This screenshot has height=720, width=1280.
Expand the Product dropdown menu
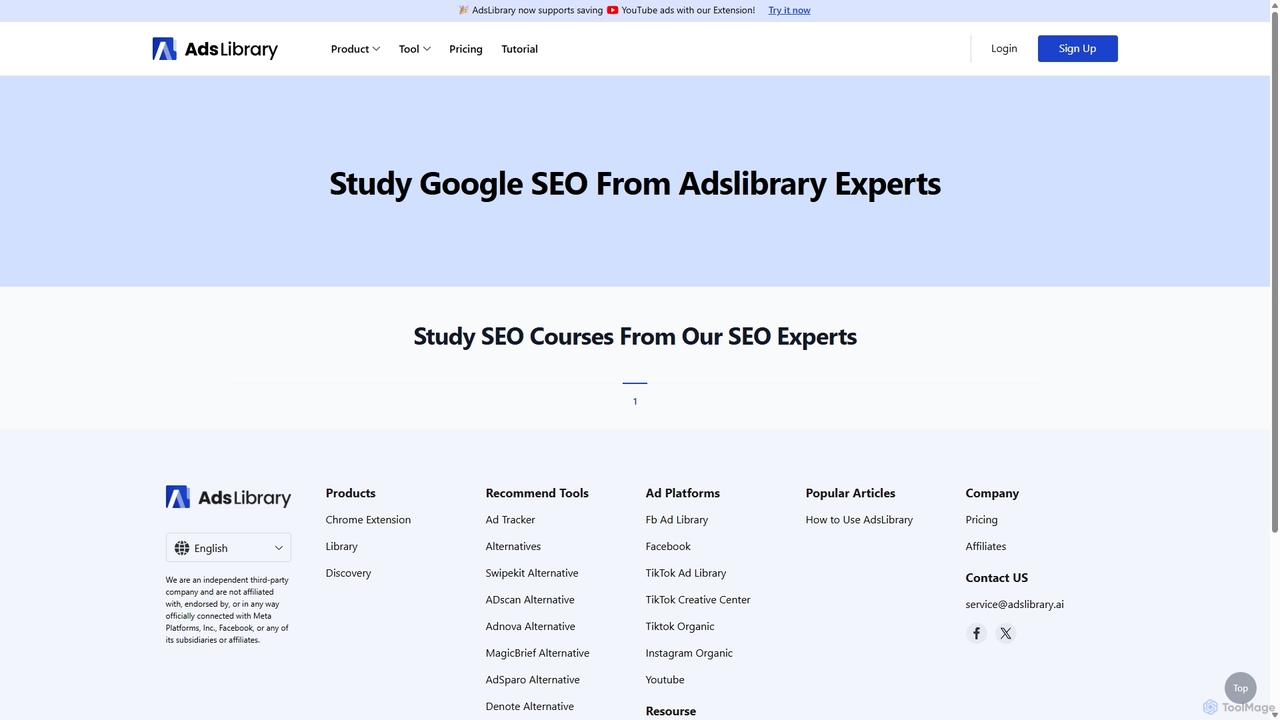pyautogui.click(x=356, y=49)
